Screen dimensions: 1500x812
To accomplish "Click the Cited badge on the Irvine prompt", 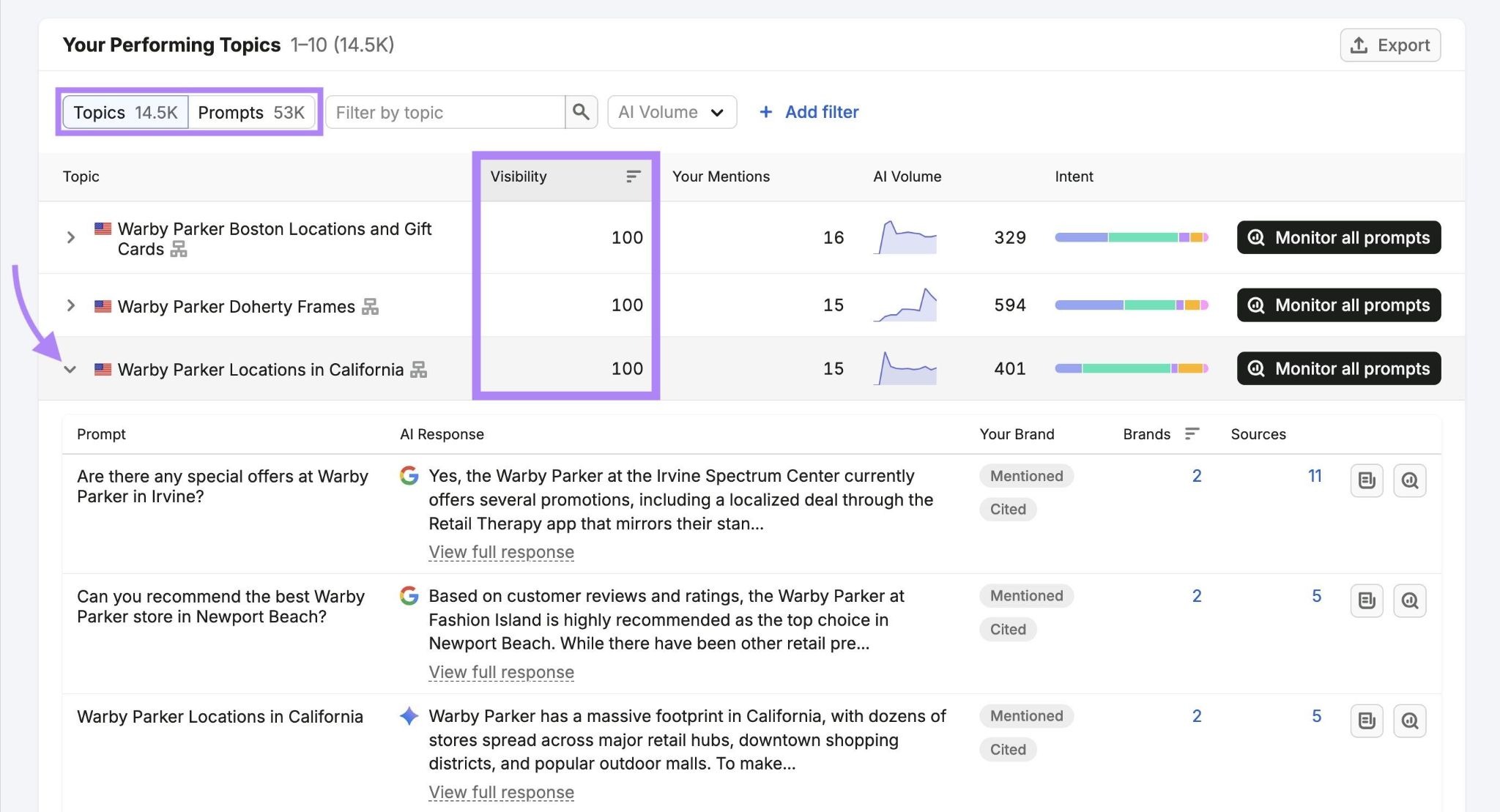I will [1008, 510].
